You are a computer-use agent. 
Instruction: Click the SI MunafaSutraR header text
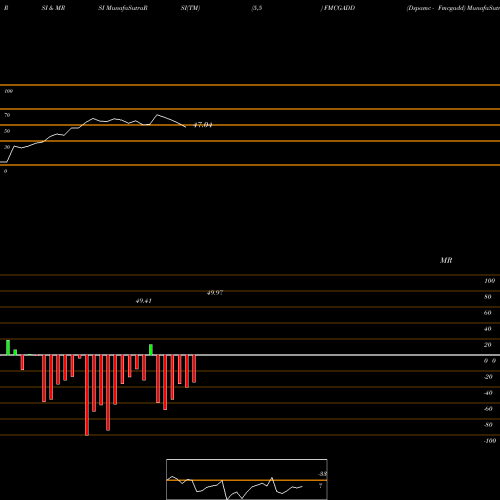click(123, 8)
